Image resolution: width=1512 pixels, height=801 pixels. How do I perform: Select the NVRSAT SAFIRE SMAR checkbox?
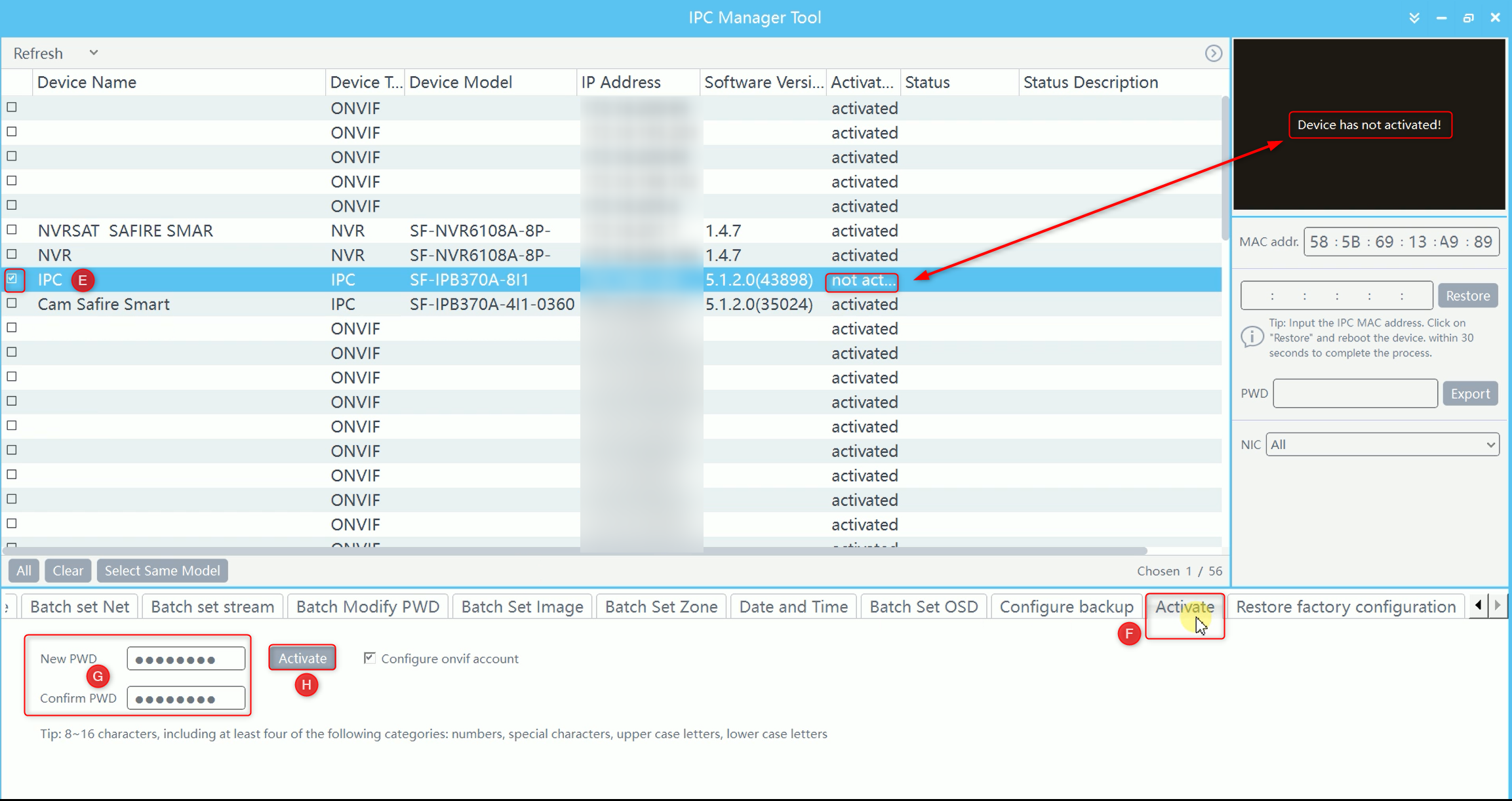12,230
